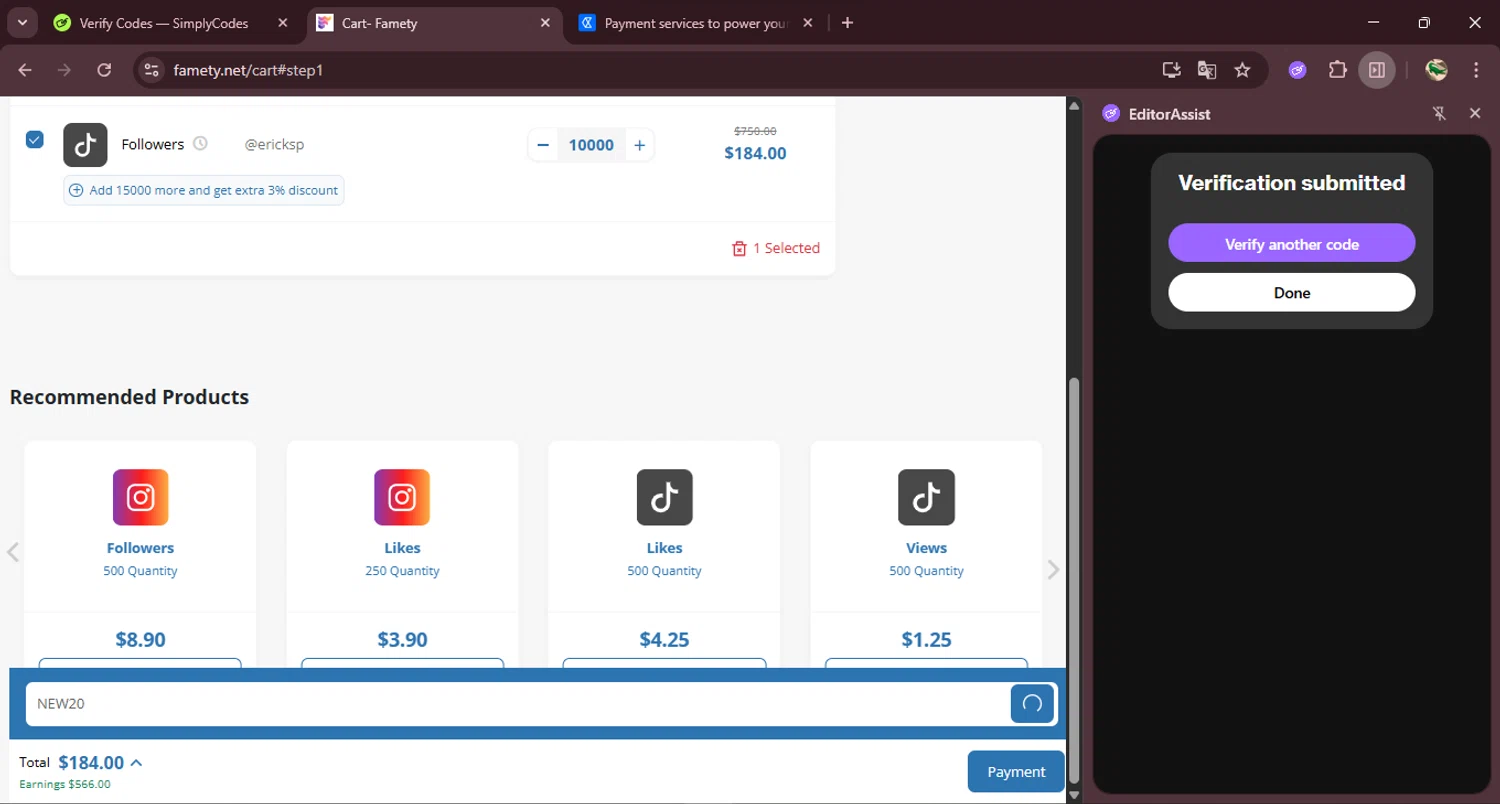Click the purple EditorAssist extension icon
This screenshot has height=804, width=1500.
click(x=1298, y=70)
